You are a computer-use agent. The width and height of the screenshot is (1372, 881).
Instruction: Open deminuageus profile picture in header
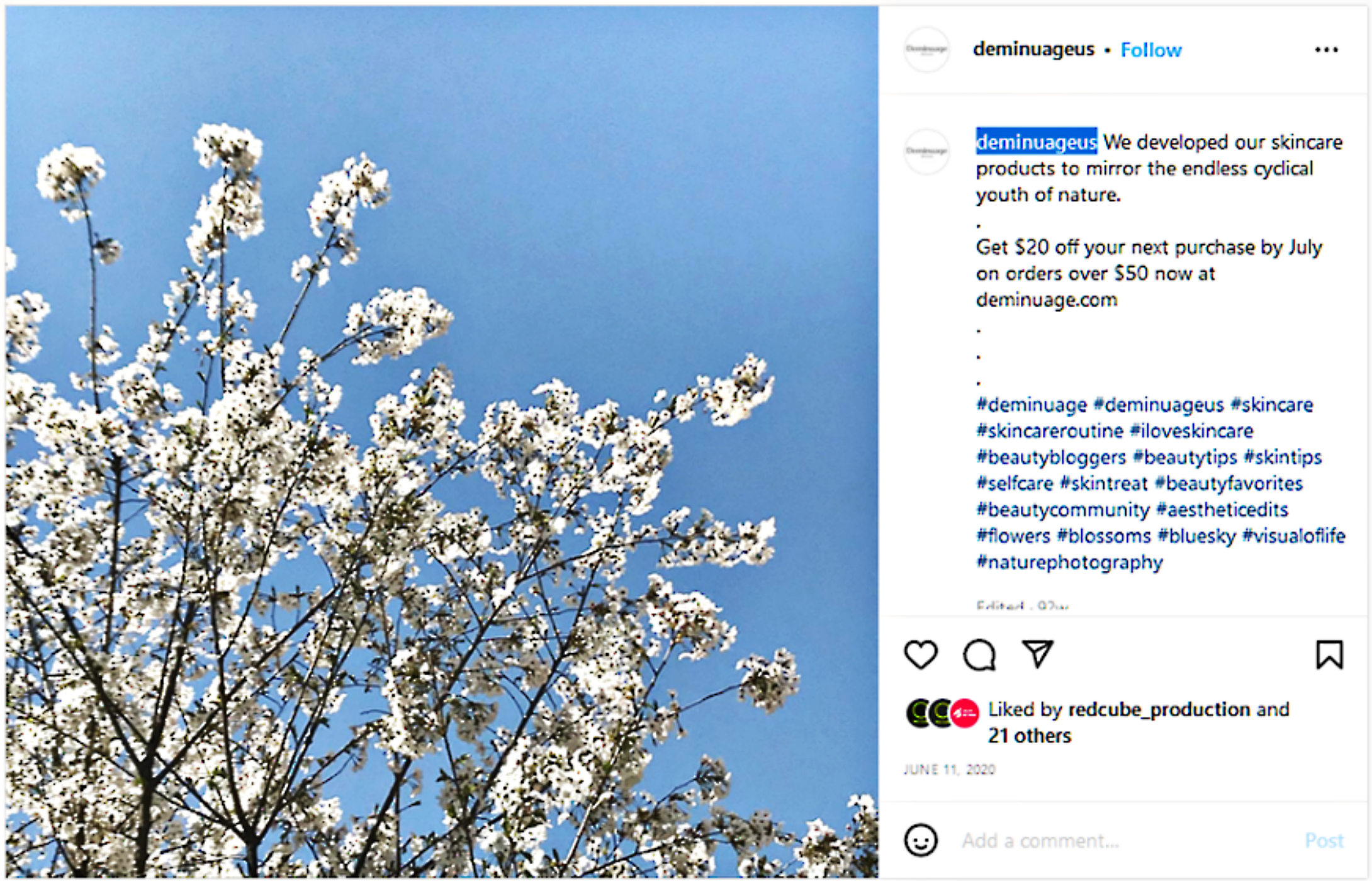(926, 49)
